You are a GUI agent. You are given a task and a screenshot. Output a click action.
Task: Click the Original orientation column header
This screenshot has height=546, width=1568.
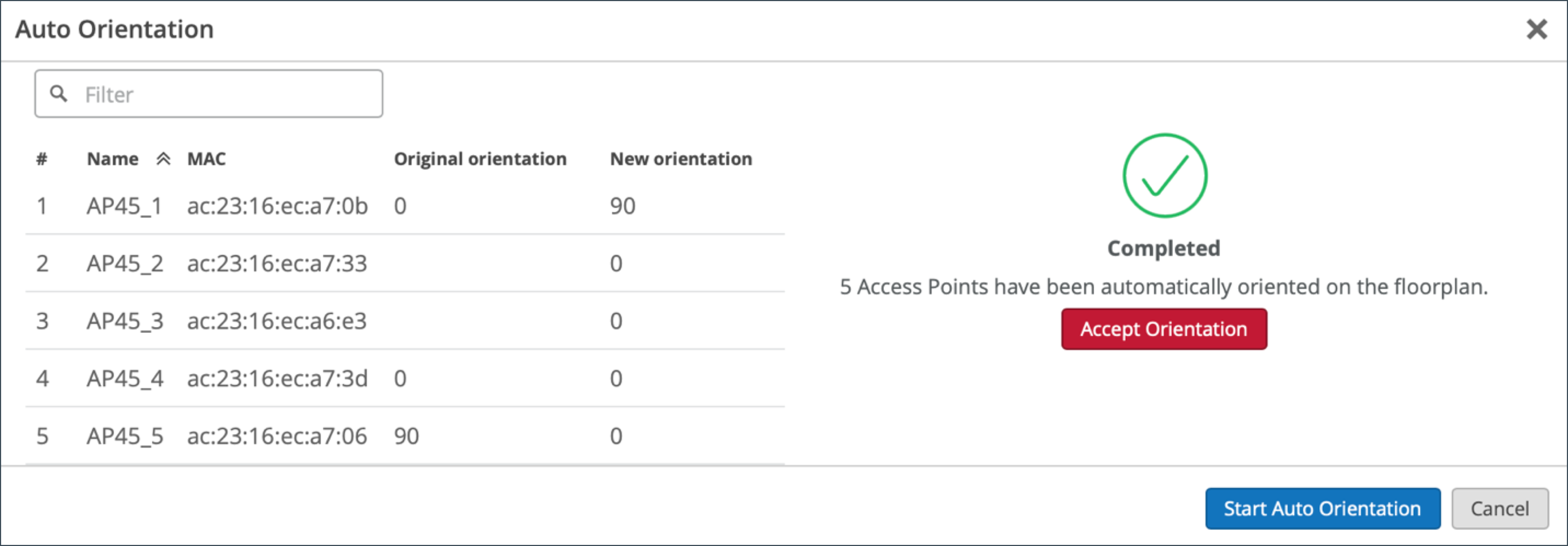[480, 159]
